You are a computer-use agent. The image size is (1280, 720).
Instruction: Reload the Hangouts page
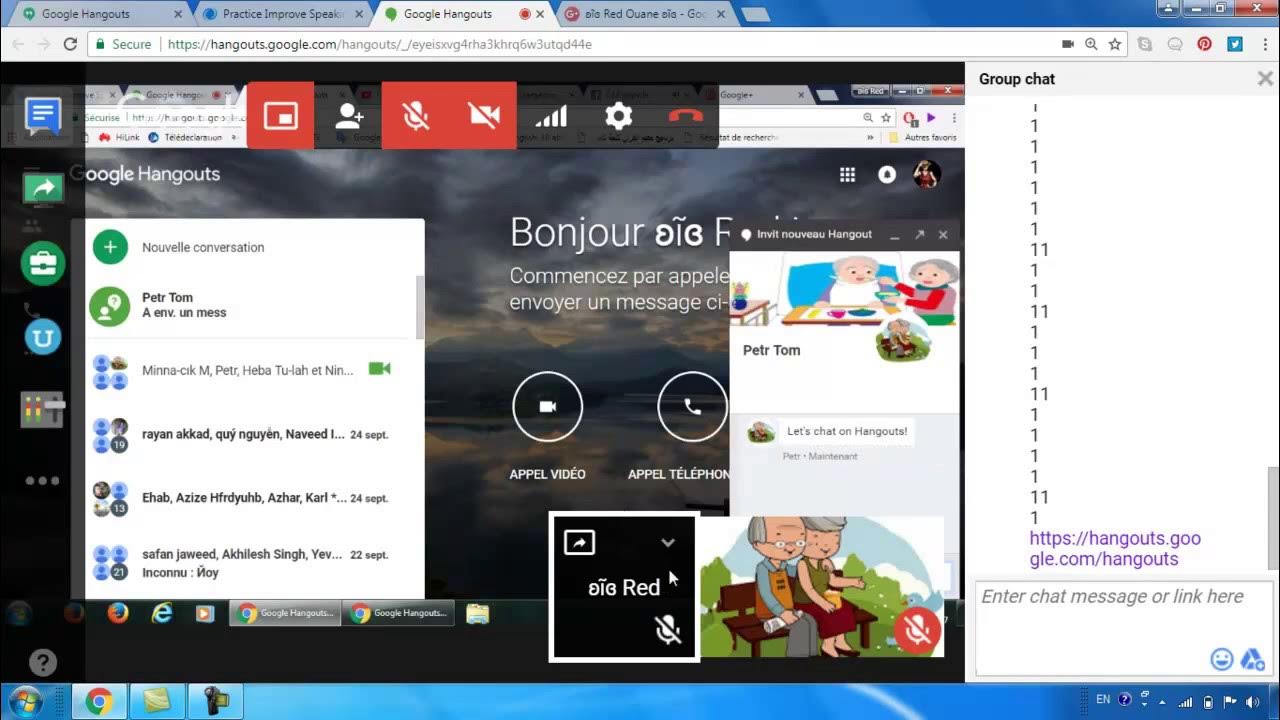point(70,44)
